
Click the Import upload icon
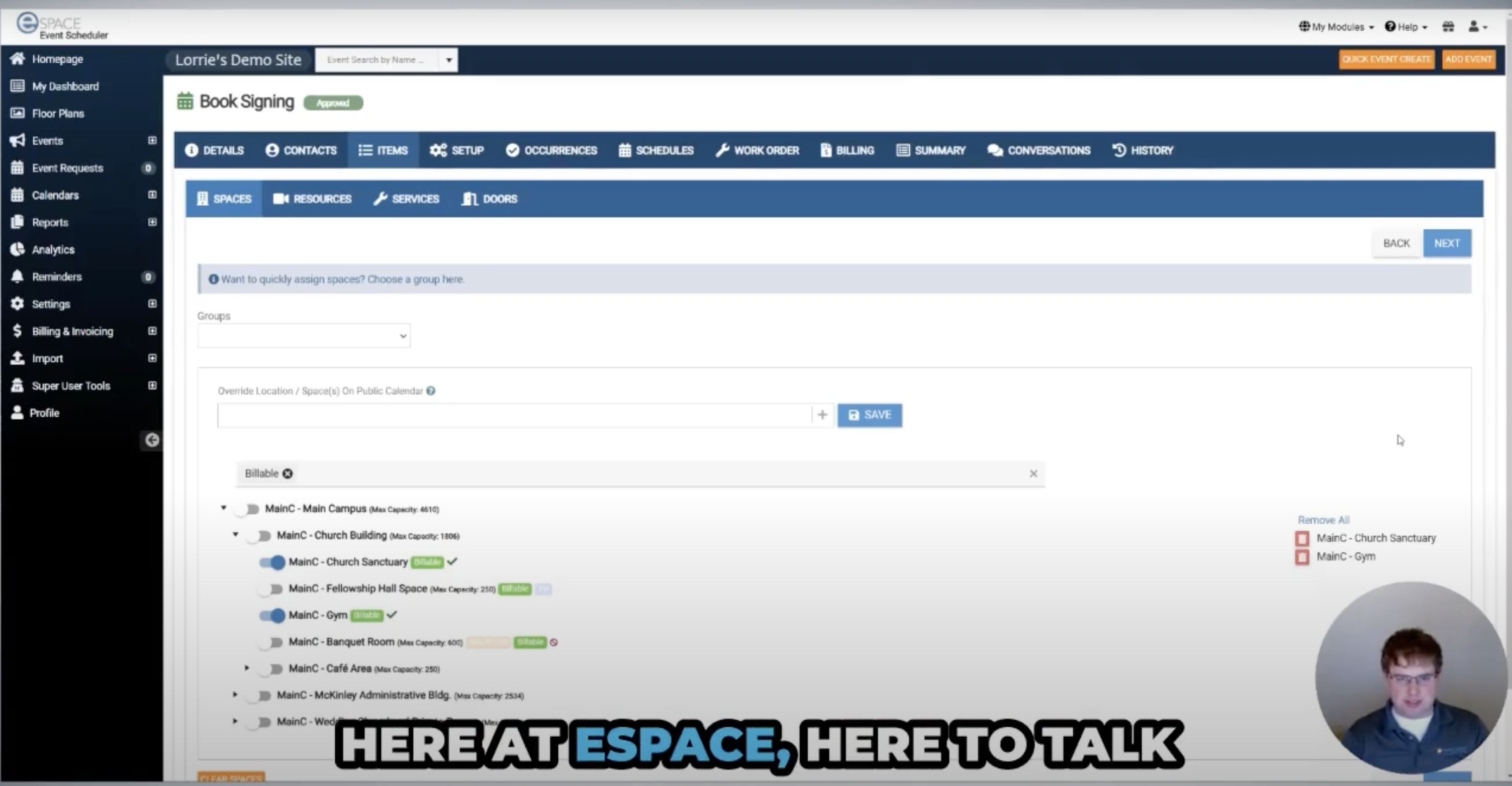[17, 358]
